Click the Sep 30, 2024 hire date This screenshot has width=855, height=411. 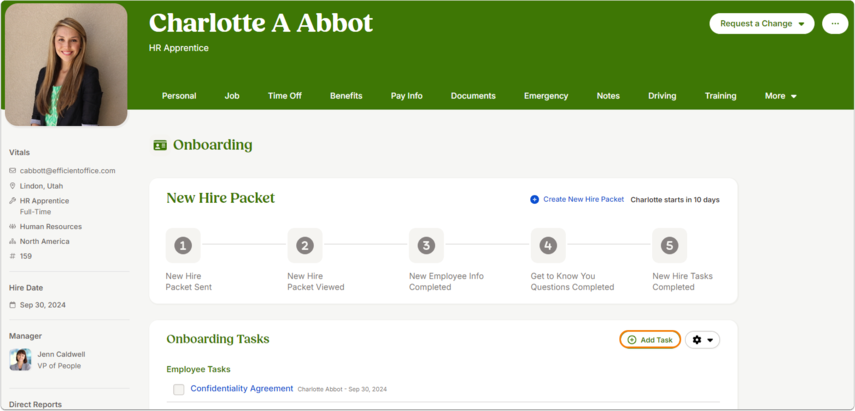[x=43, y=305]
